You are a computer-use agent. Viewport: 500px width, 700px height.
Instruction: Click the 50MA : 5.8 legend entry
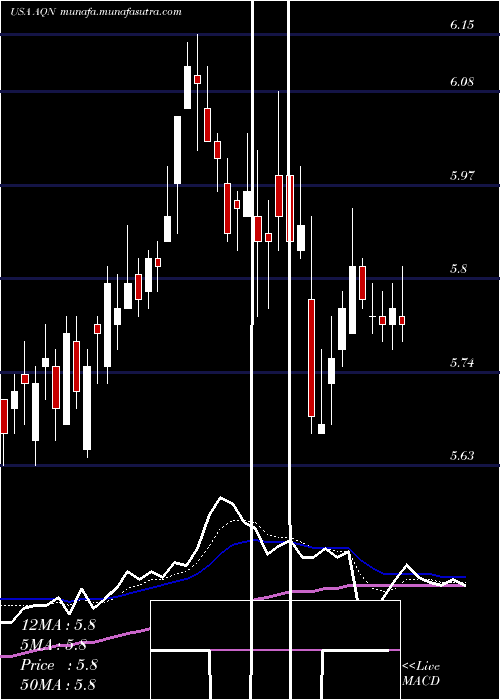coord(58,685)
